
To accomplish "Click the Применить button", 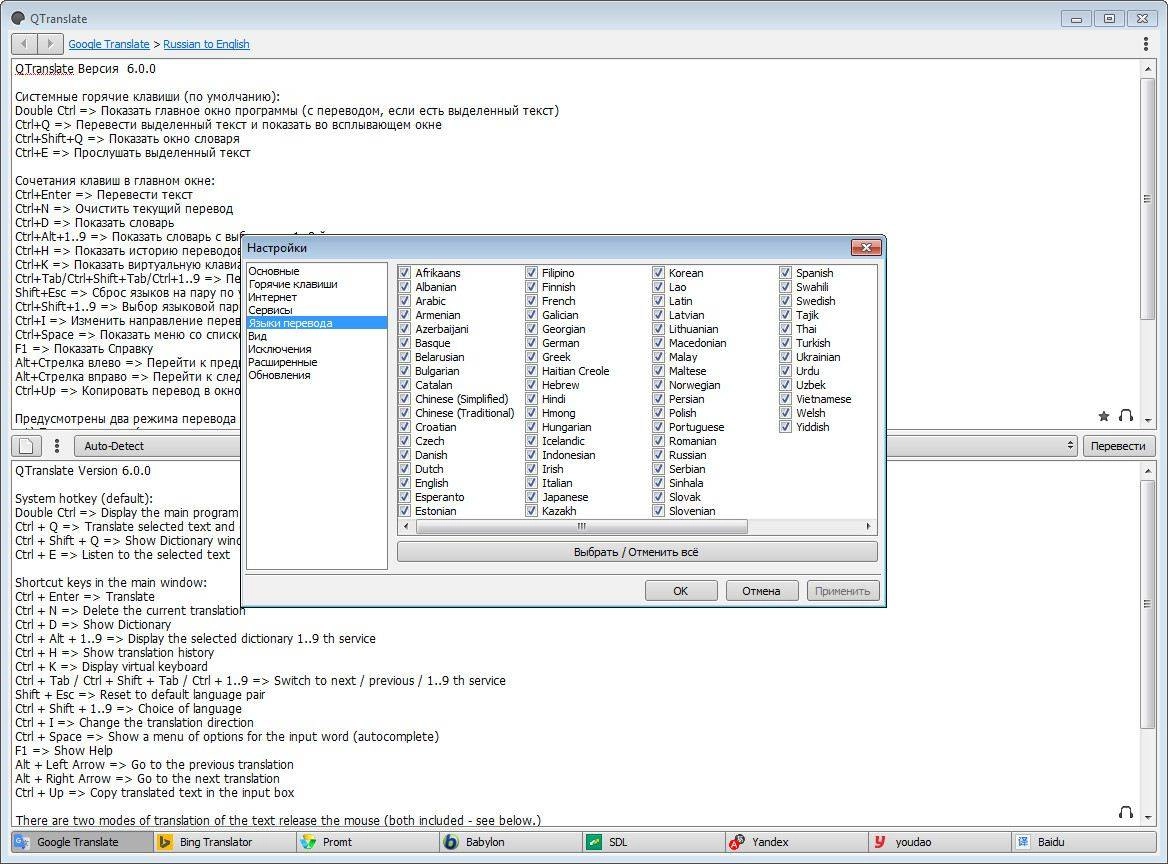I will [x=842, y=591].
